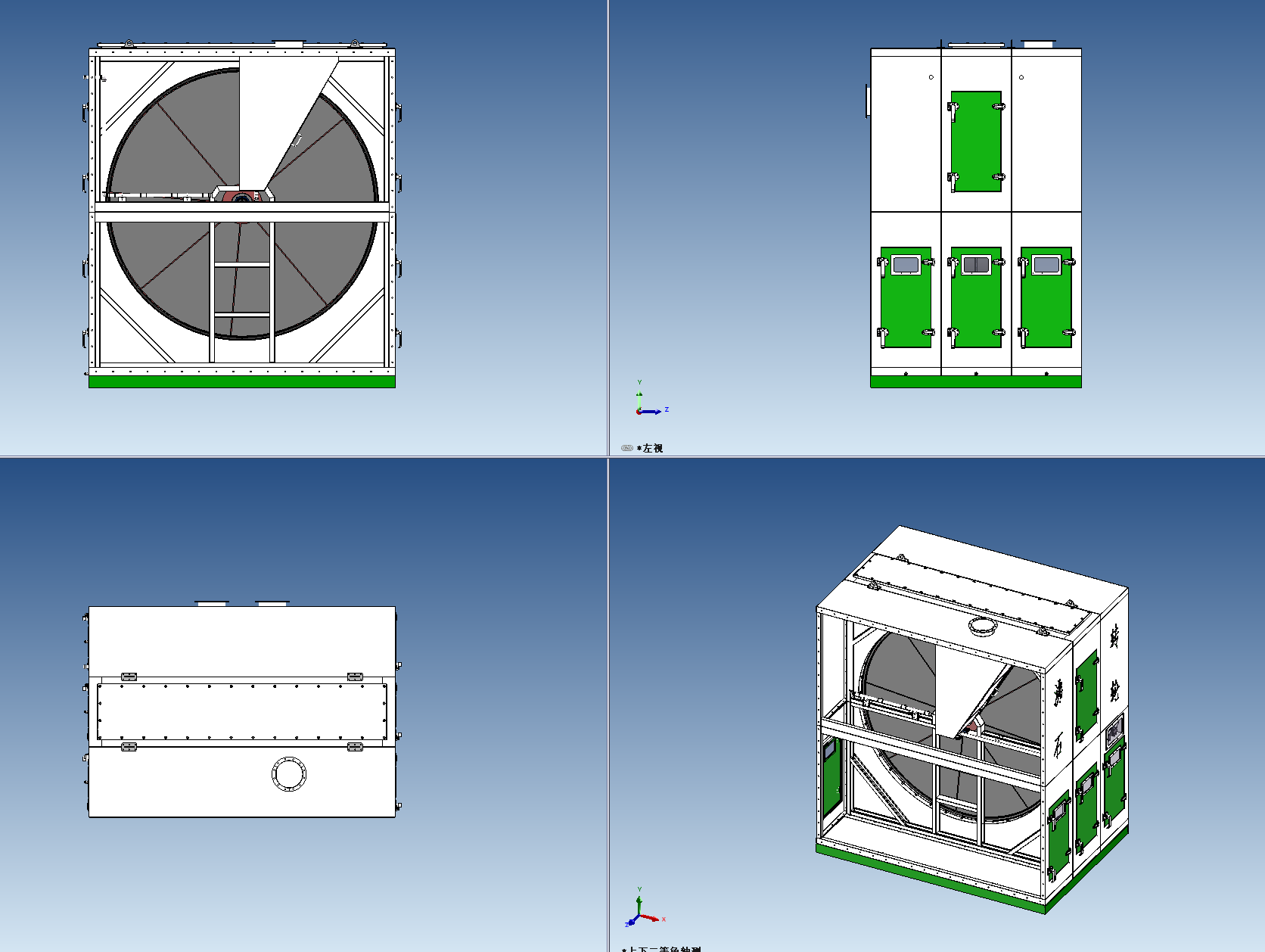Select the upper green door in the left view
Screen dimensions: 1265x952
pos(976,142)
